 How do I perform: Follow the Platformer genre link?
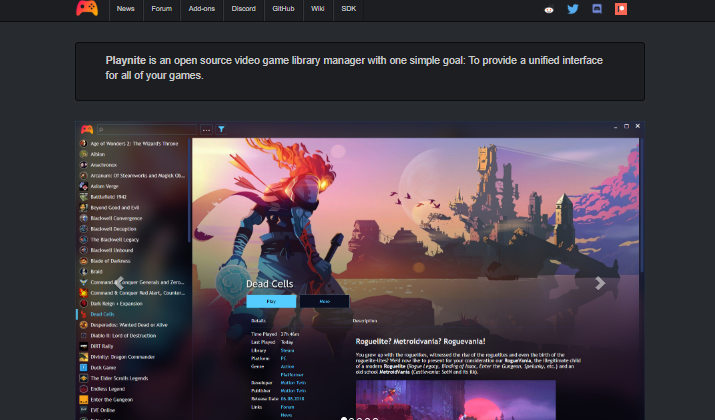click(292, 375)
